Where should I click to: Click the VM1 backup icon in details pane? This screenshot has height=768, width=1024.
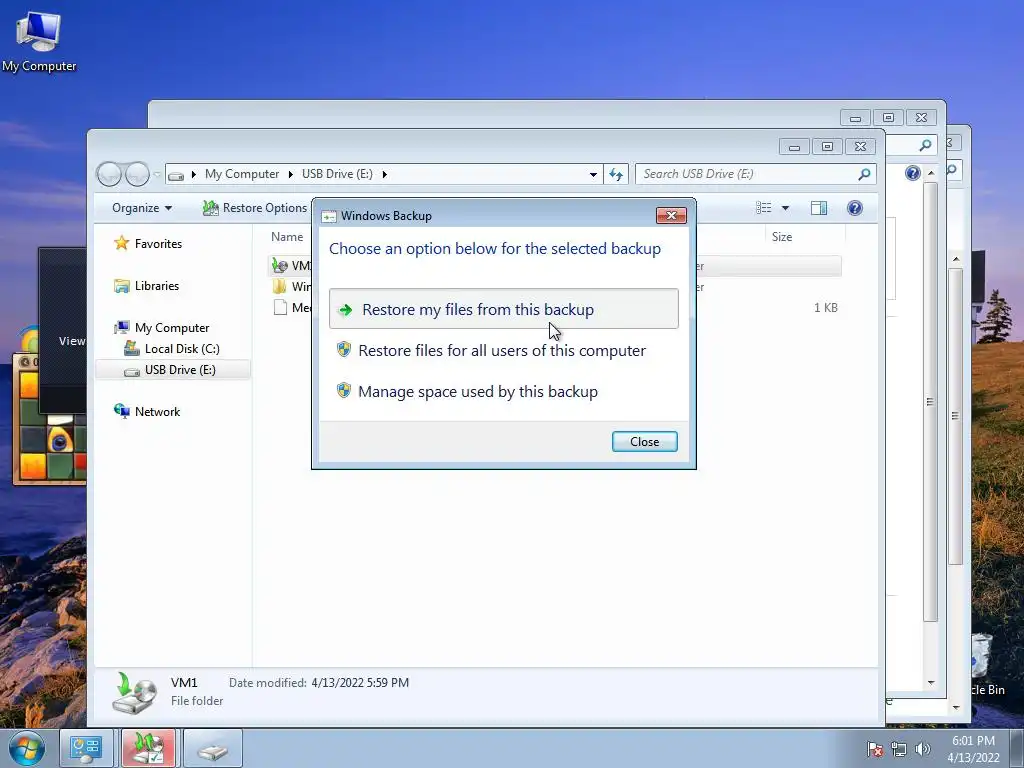pos(134,692)
